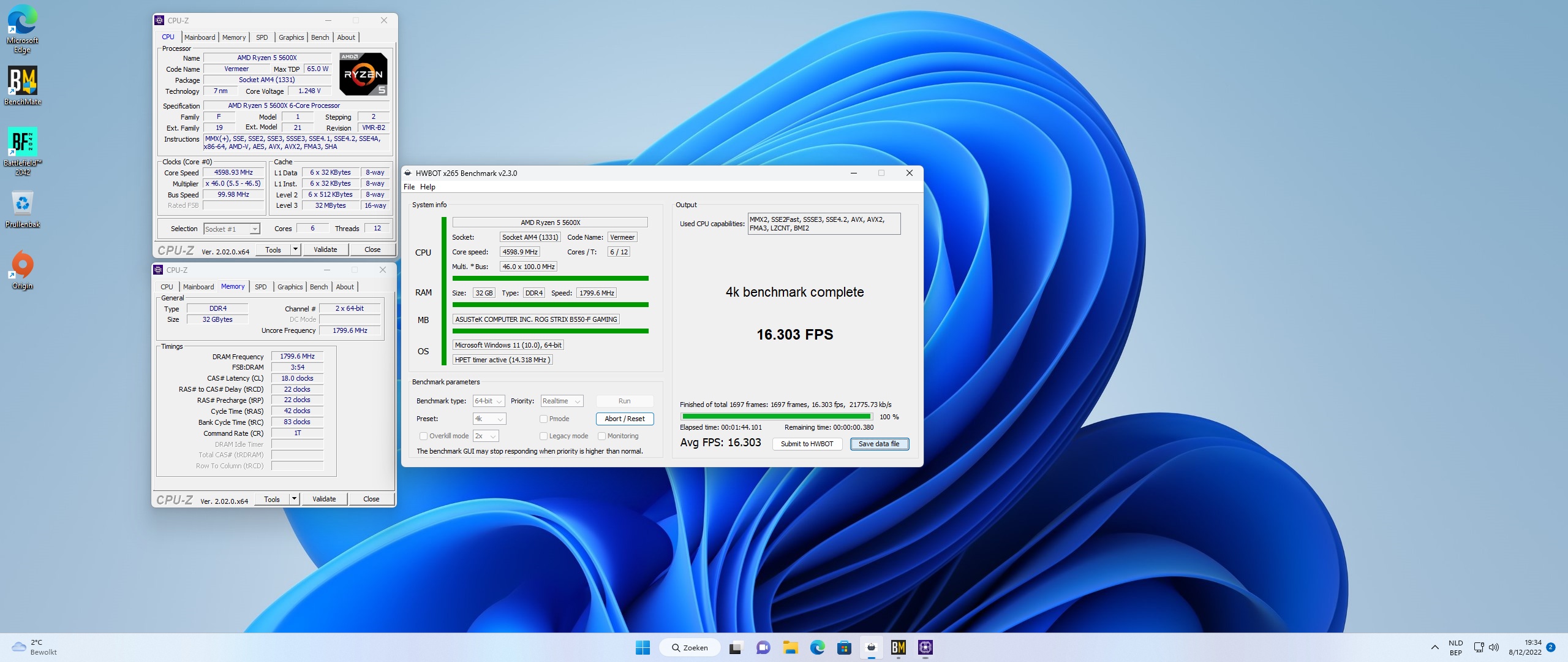Select the BenchMate taskbar icon
1568x662 pixels.
tap(898, 647)
